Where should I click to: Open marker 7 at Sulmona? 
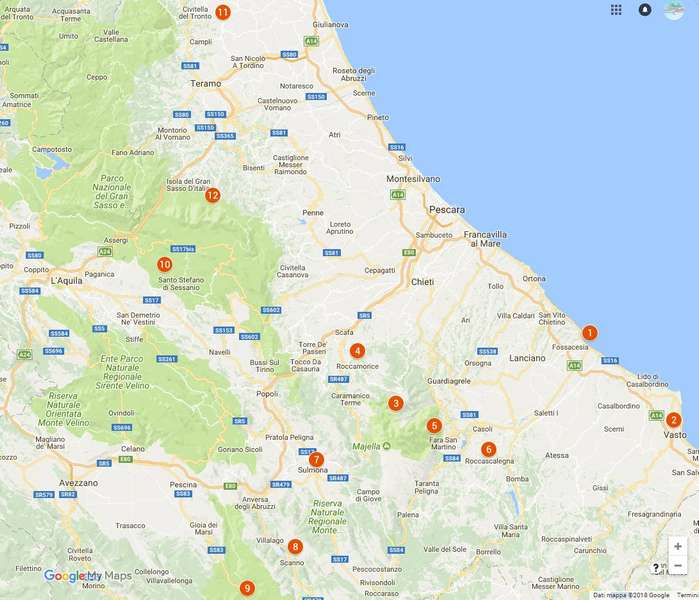tap(316, 460)
